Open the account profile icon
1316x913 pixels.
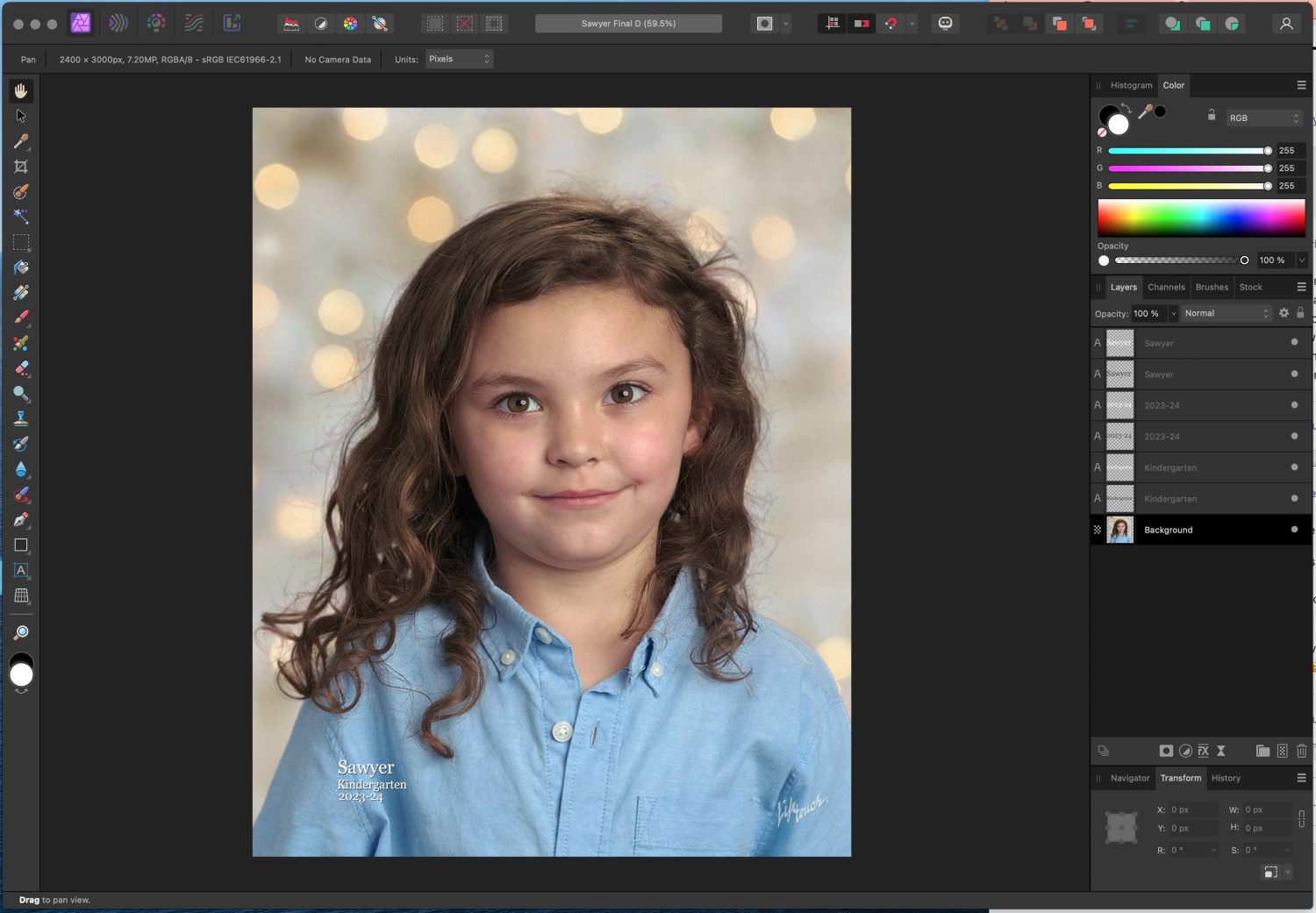(1286, 24)
